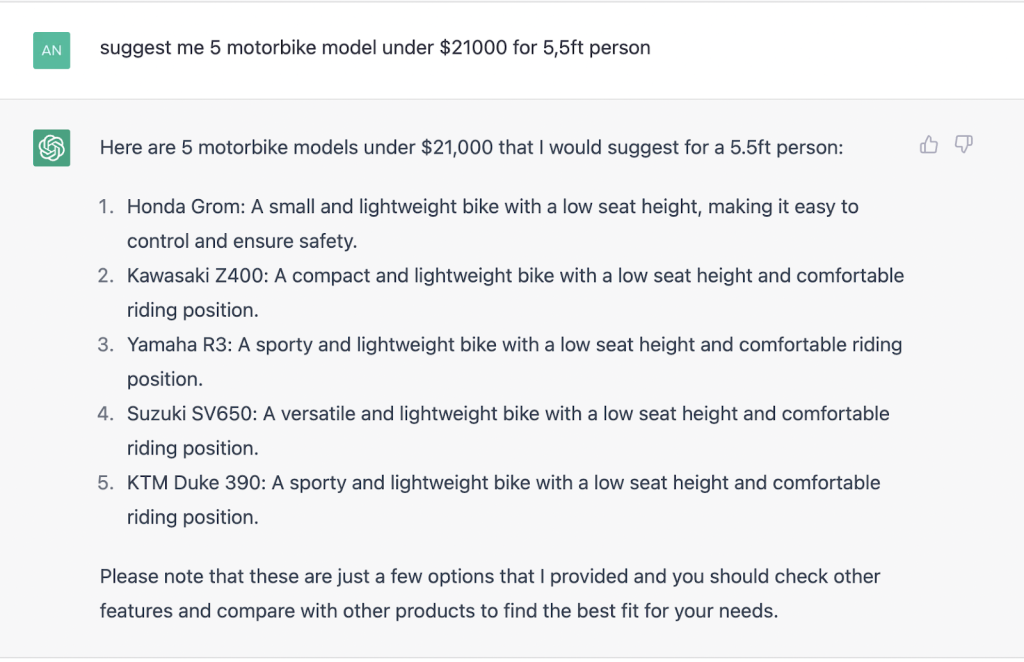This screenshot has width=1024, height=662.
Task: Click the green AN user avatar
Action: 51,50
